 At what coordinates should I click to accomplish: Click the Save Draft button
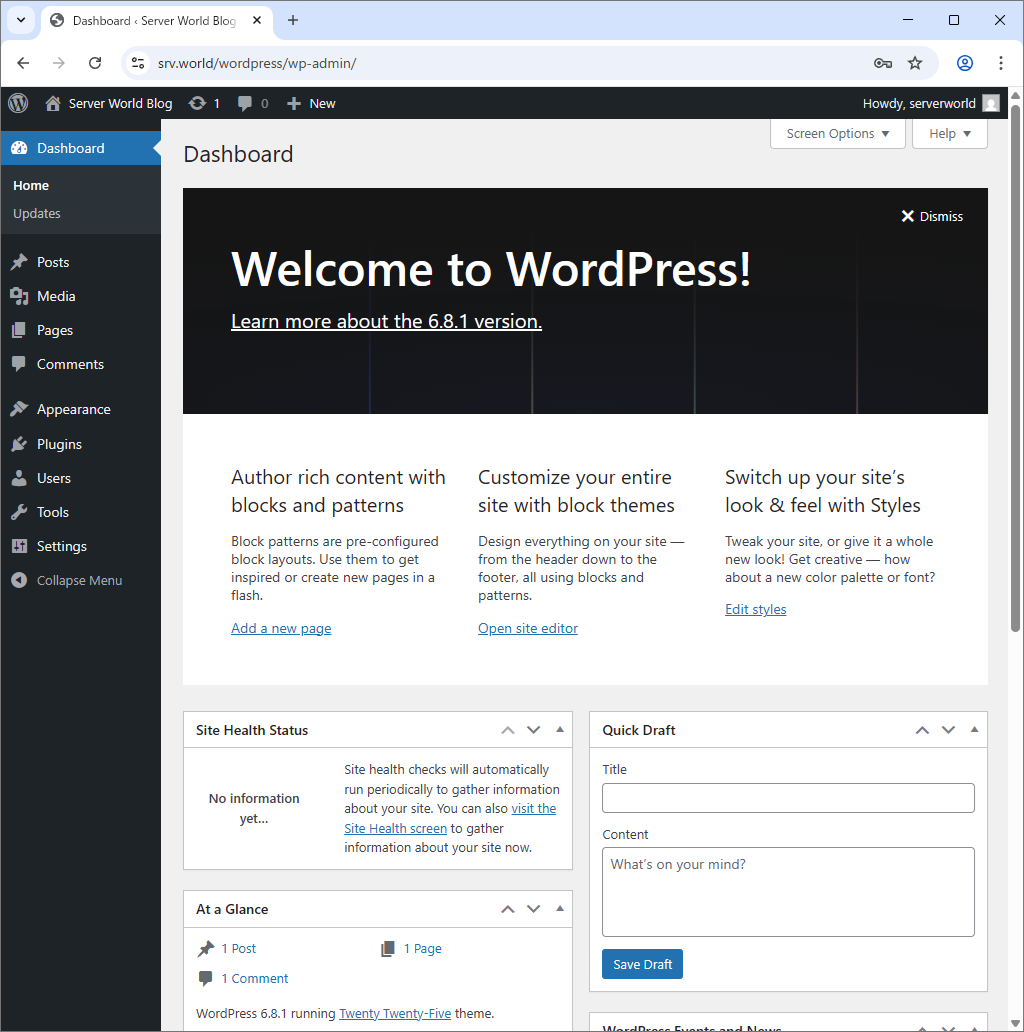[642, 964]
